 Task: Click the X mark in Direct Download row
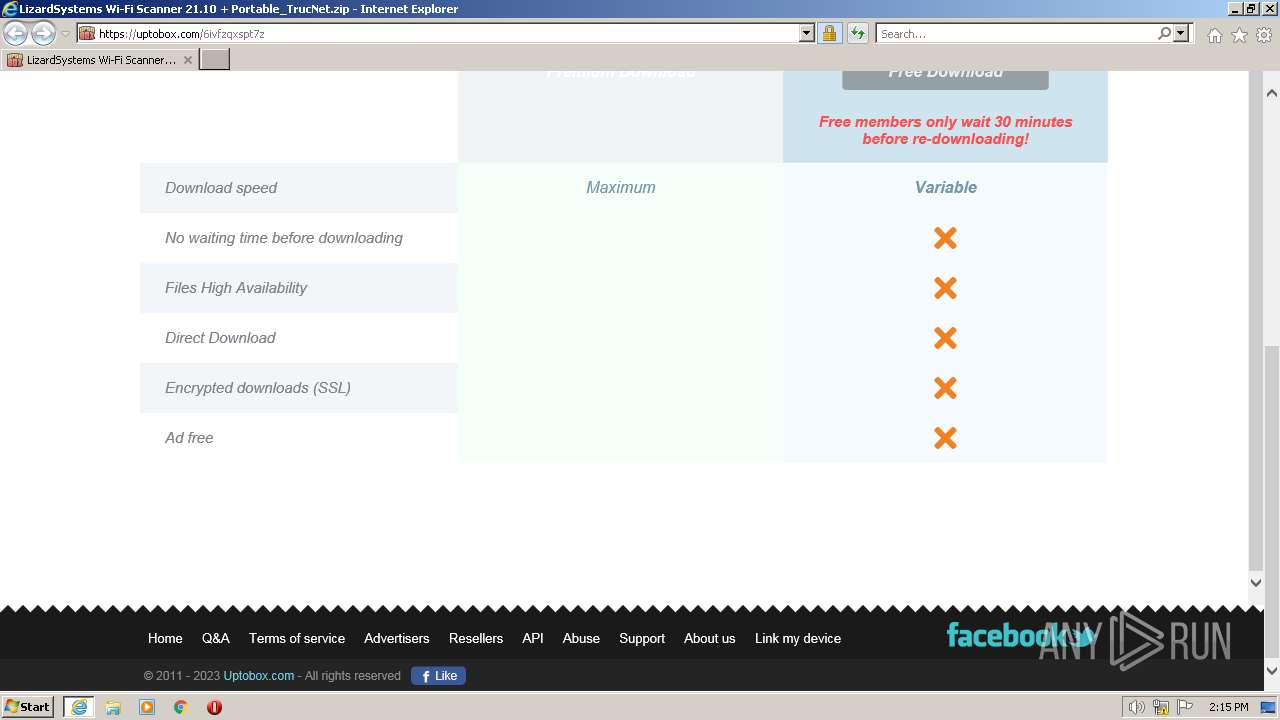point(945,338)
